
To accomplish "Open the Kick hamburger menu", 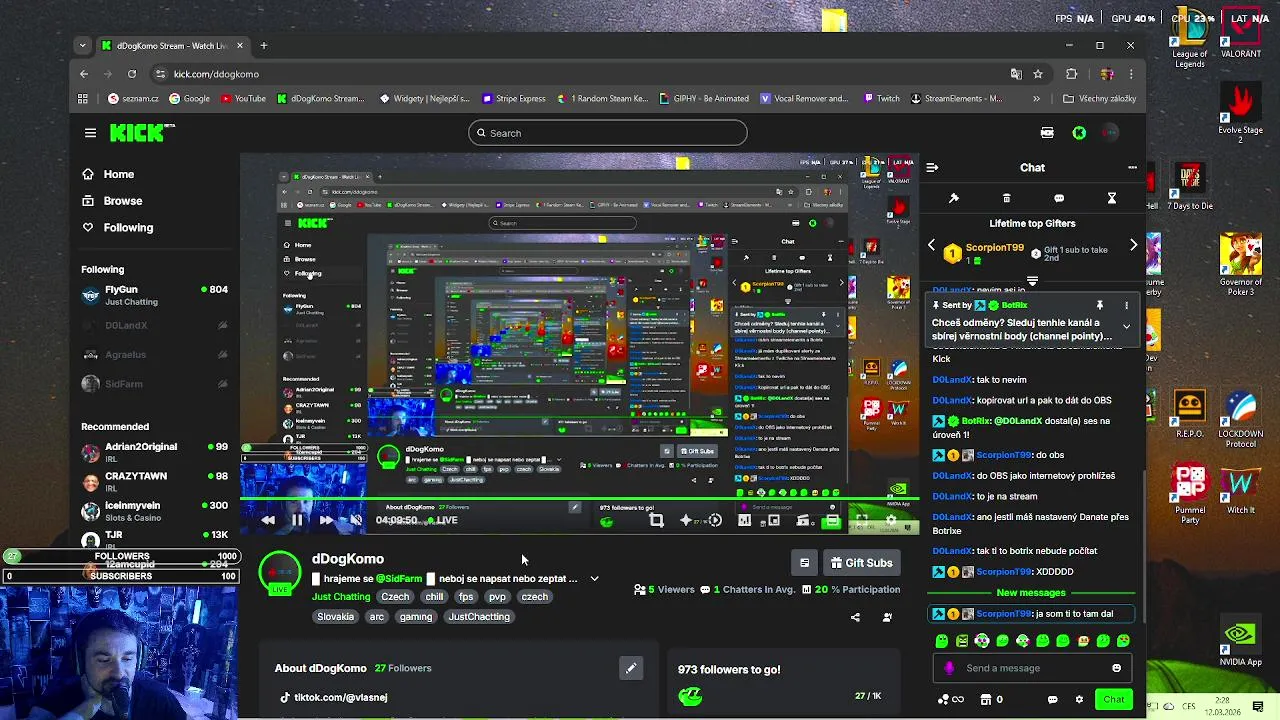I will tap(90, 133).
